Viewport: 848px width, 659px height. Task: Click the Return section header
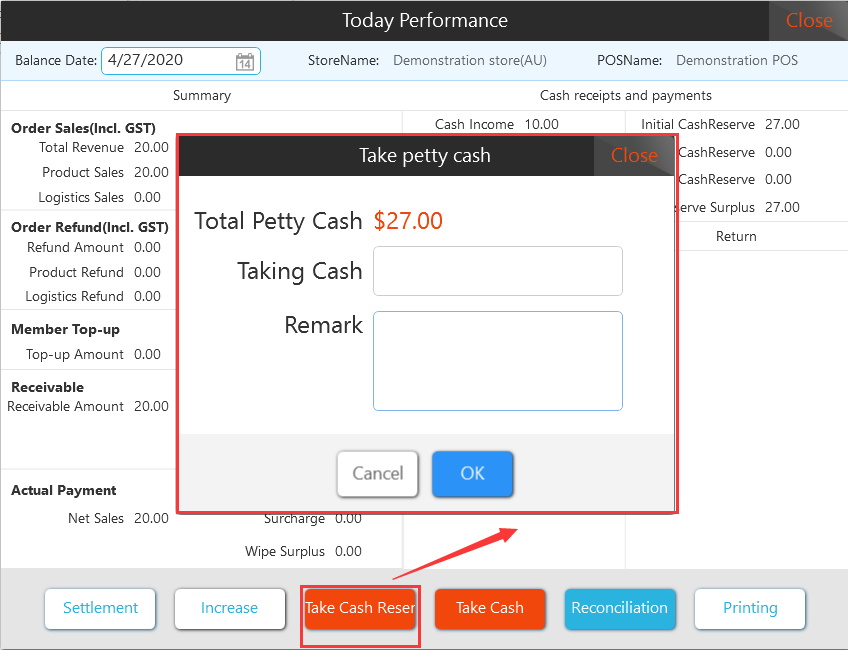736,237
